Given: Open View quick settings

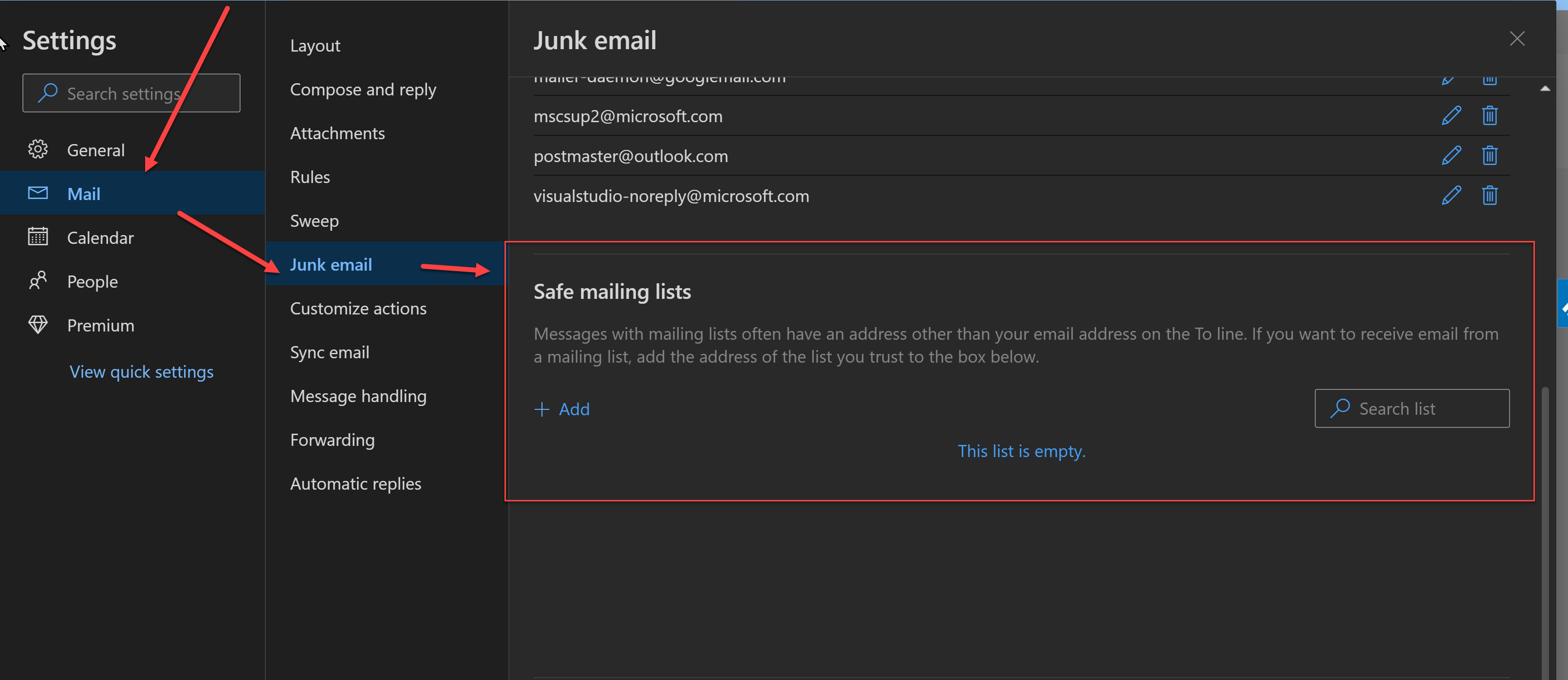Looking at the screenshot, I should [x=141, y=371].
